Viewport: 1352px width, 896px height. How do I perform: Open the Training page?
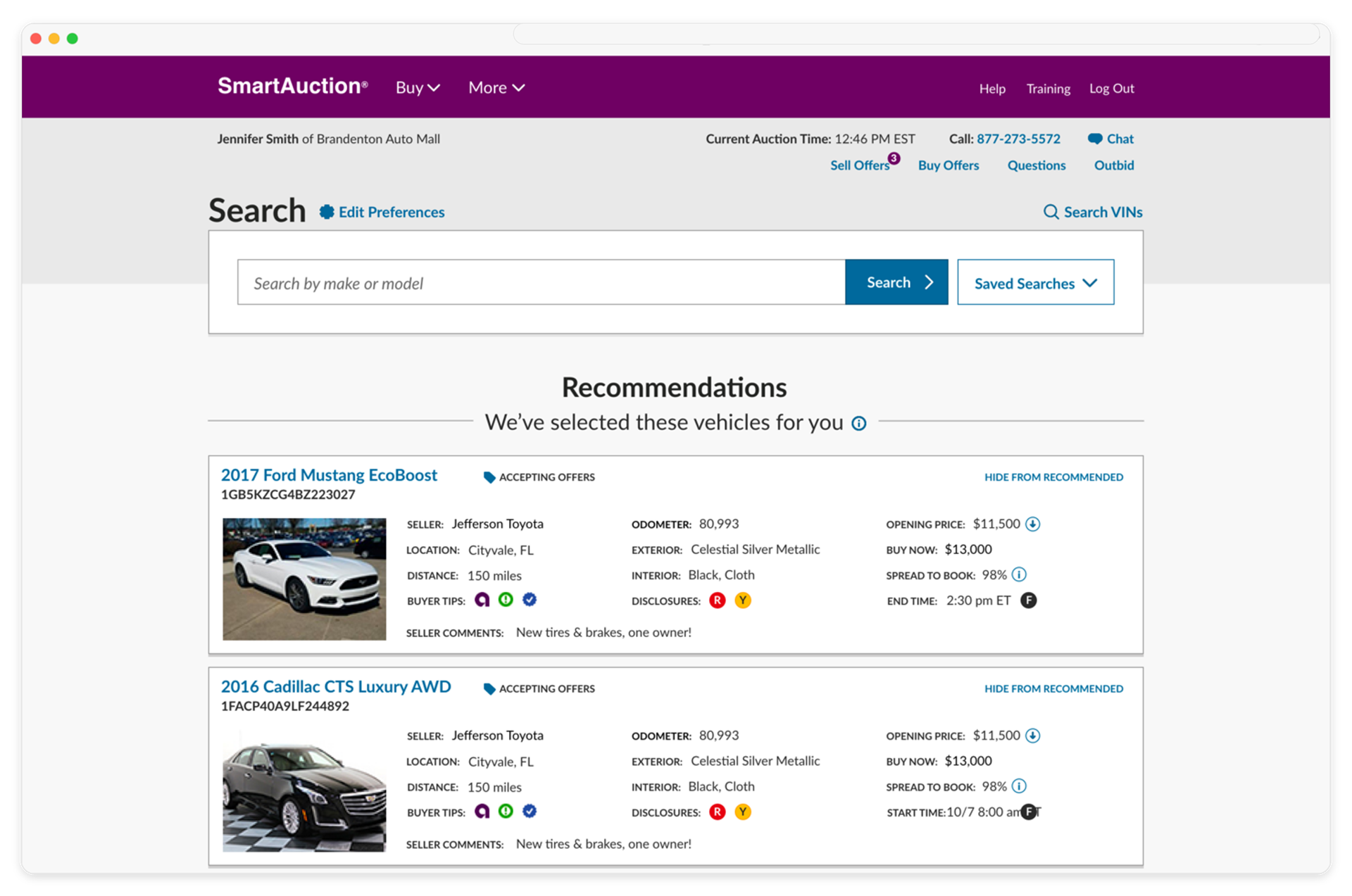point(1048,89)
